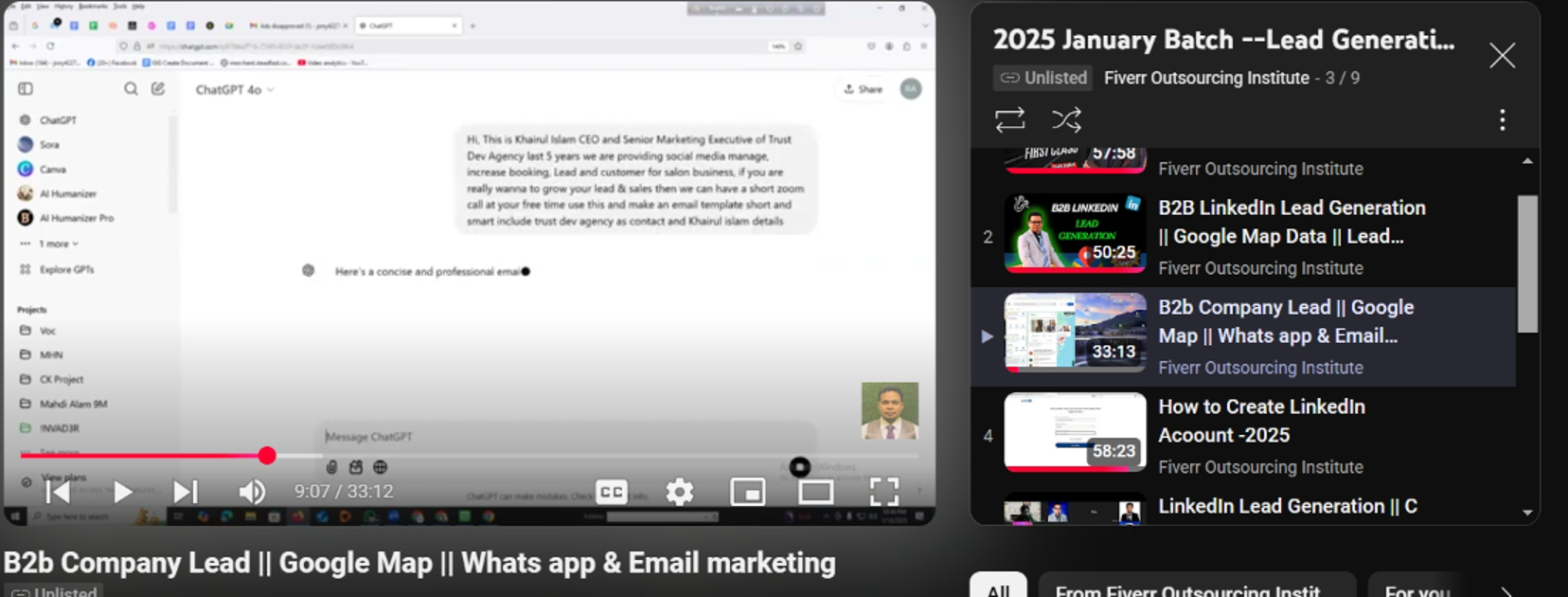Show more chips with the right chevron

point(1506,589)
